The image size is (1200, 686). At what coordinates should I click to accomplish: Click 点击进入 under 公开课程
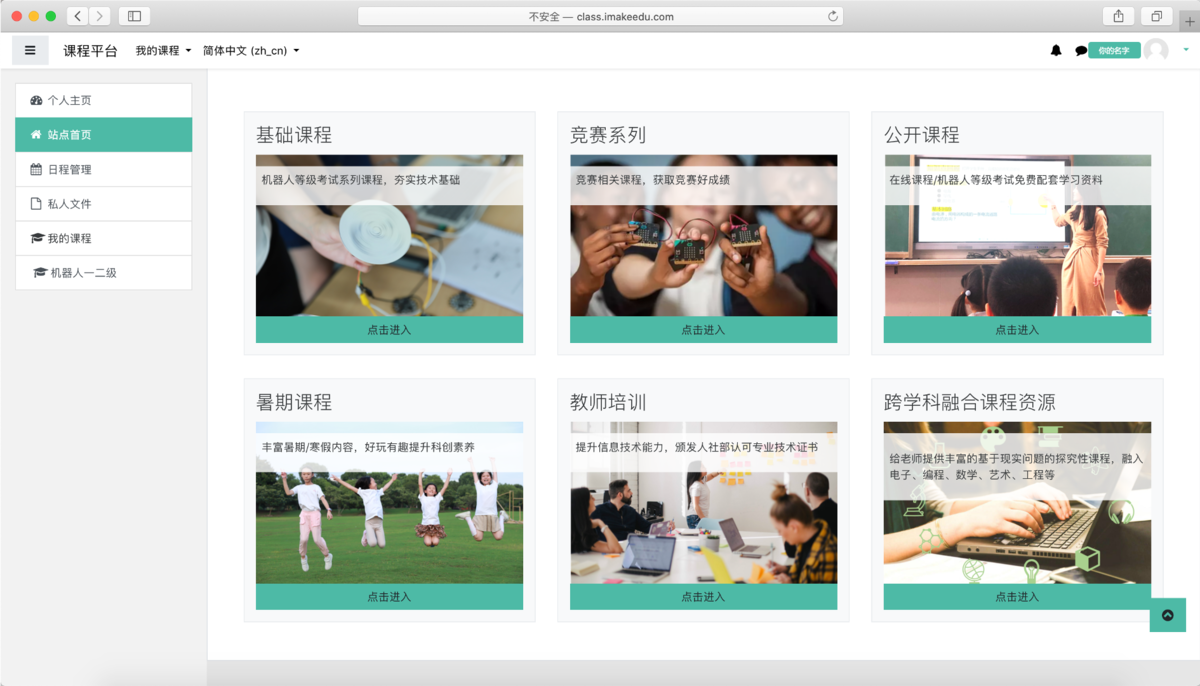[1017, 330]
